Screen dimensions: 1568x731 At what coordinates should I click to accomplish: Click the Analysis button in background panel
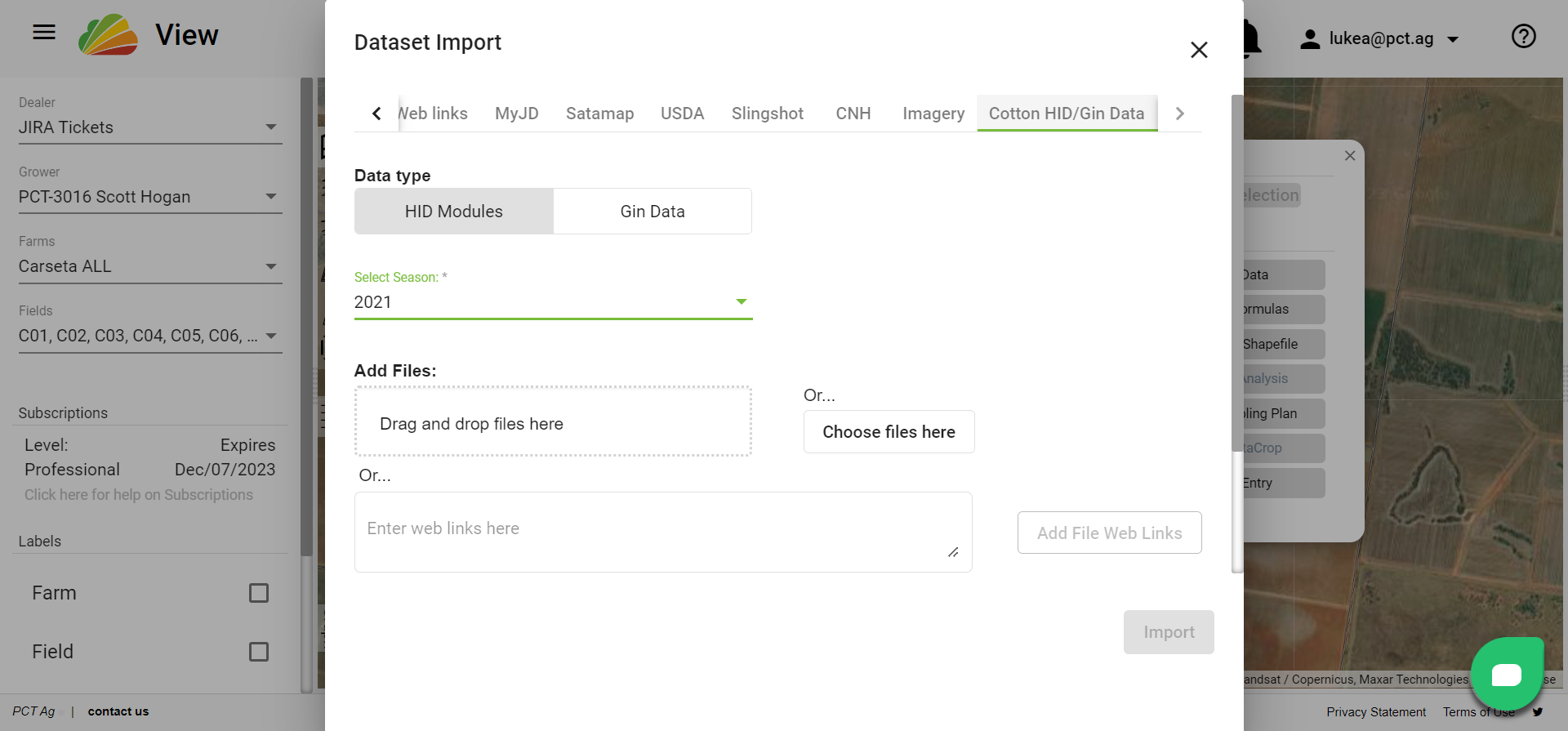tap(1284, 378)
